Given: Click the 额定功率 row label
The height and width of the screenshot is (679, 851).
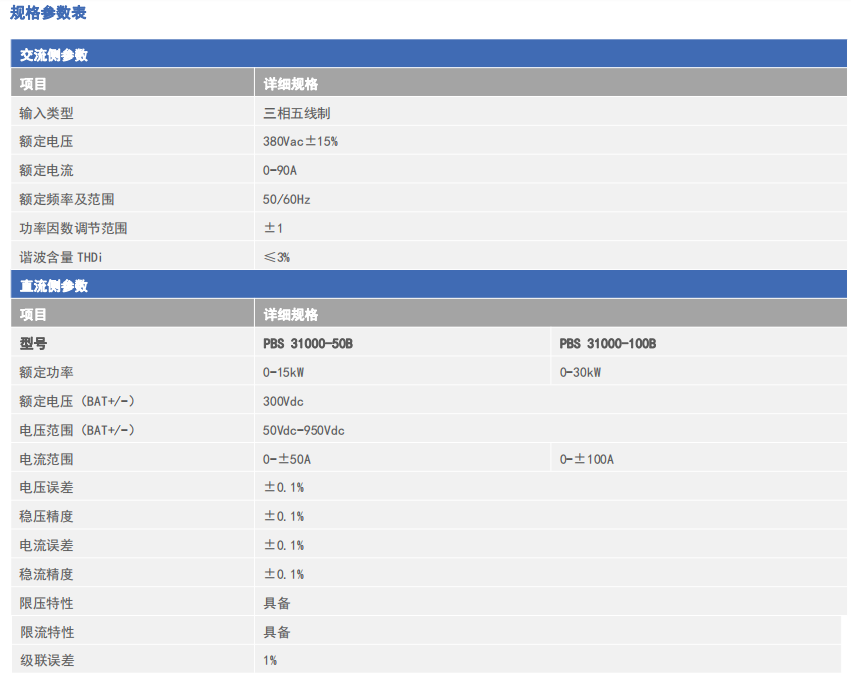Looking at the screenshot, I should pos(46,372).
